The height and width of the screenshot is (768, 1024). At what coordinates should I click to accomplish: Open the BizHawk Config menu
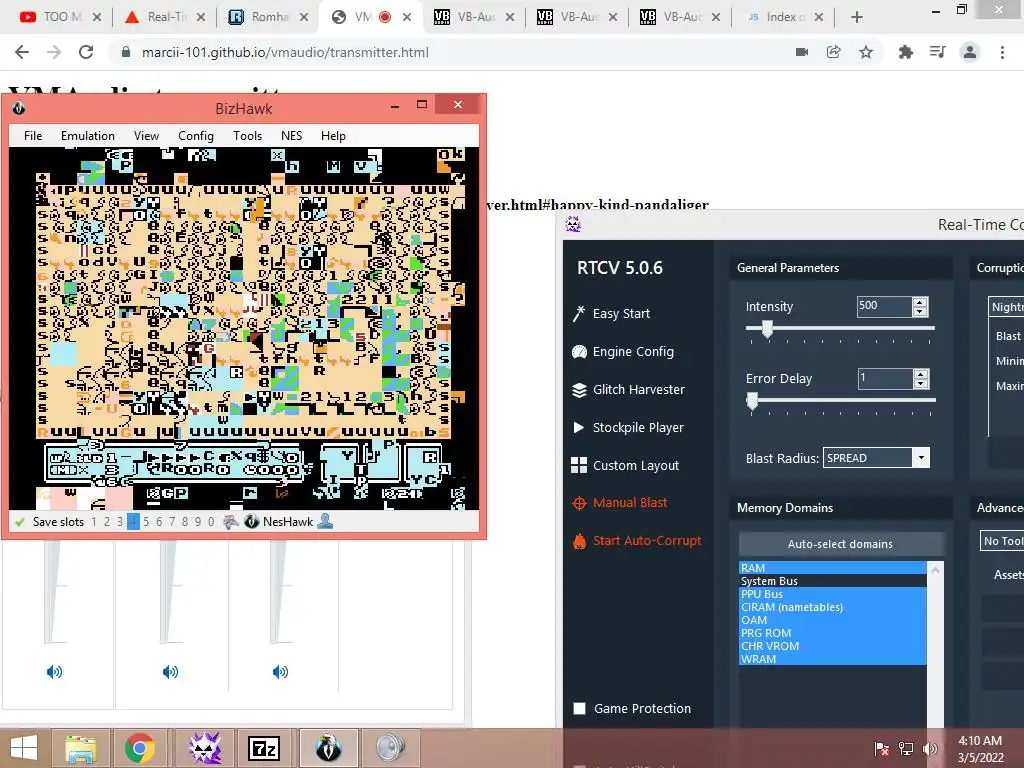click(196, 136)
